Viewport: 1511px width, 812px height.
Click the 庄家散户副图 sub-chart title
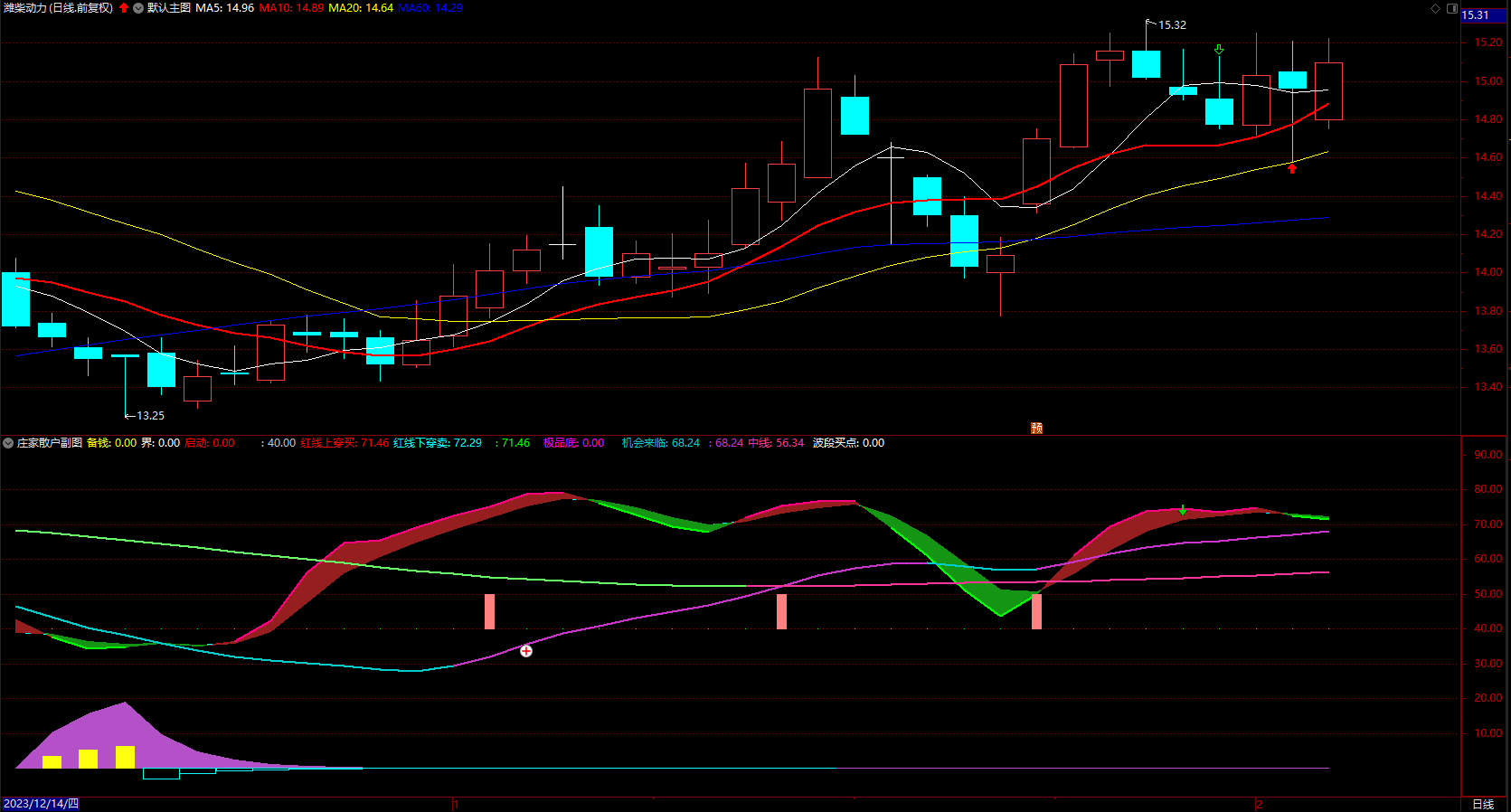pos(50,443)
